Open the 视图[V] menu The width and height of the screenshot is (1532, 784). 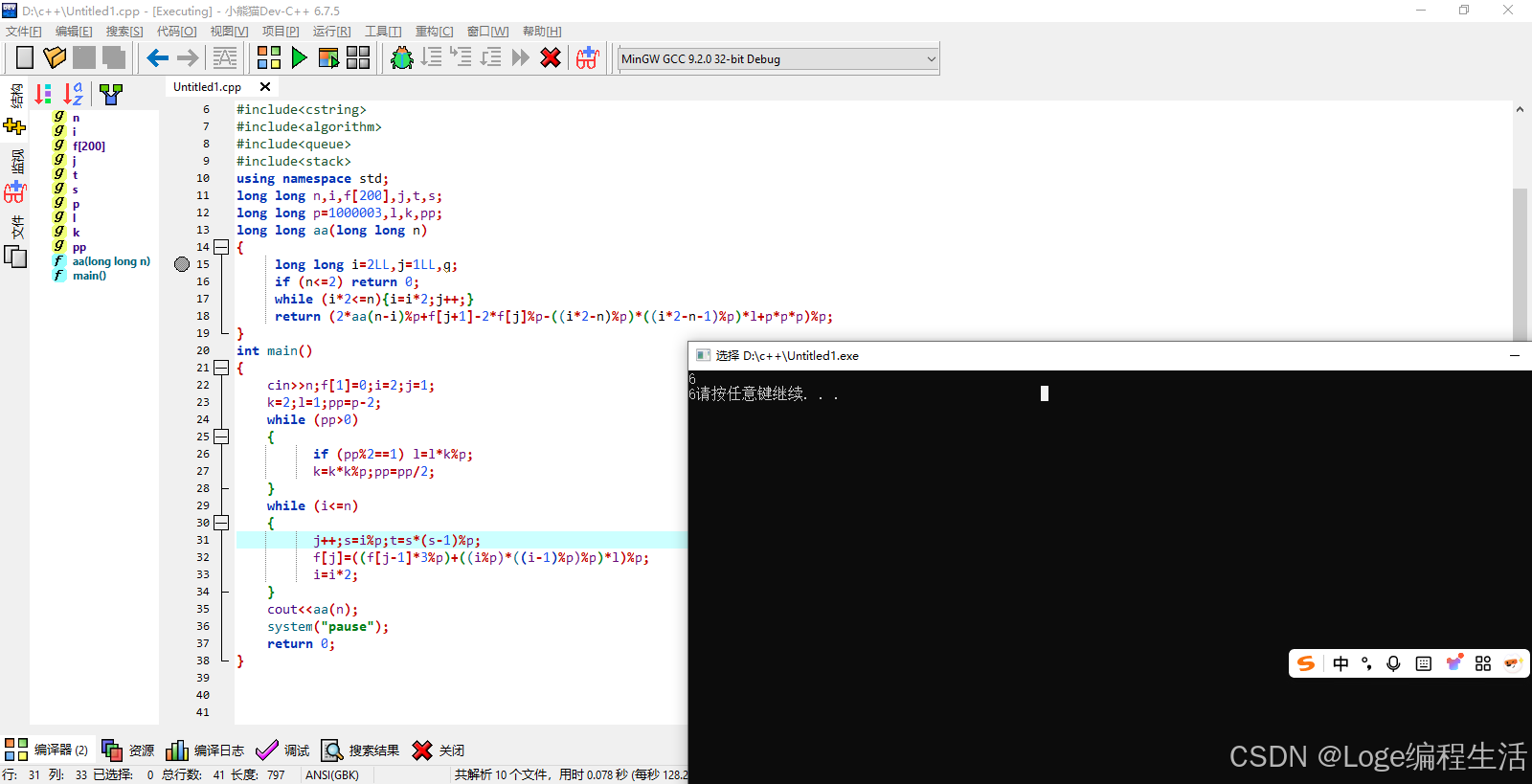[229, 32]
